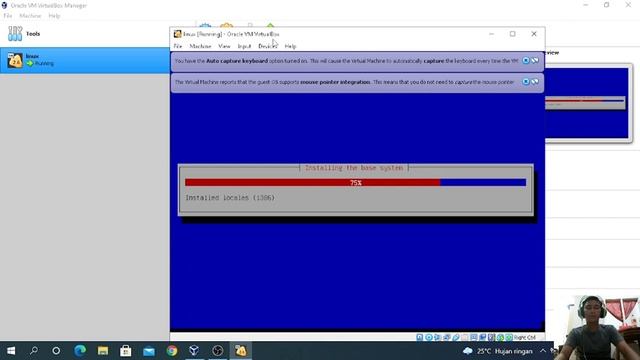
Task: Open Windows taskbar search
Action: [x=33, y=351]
